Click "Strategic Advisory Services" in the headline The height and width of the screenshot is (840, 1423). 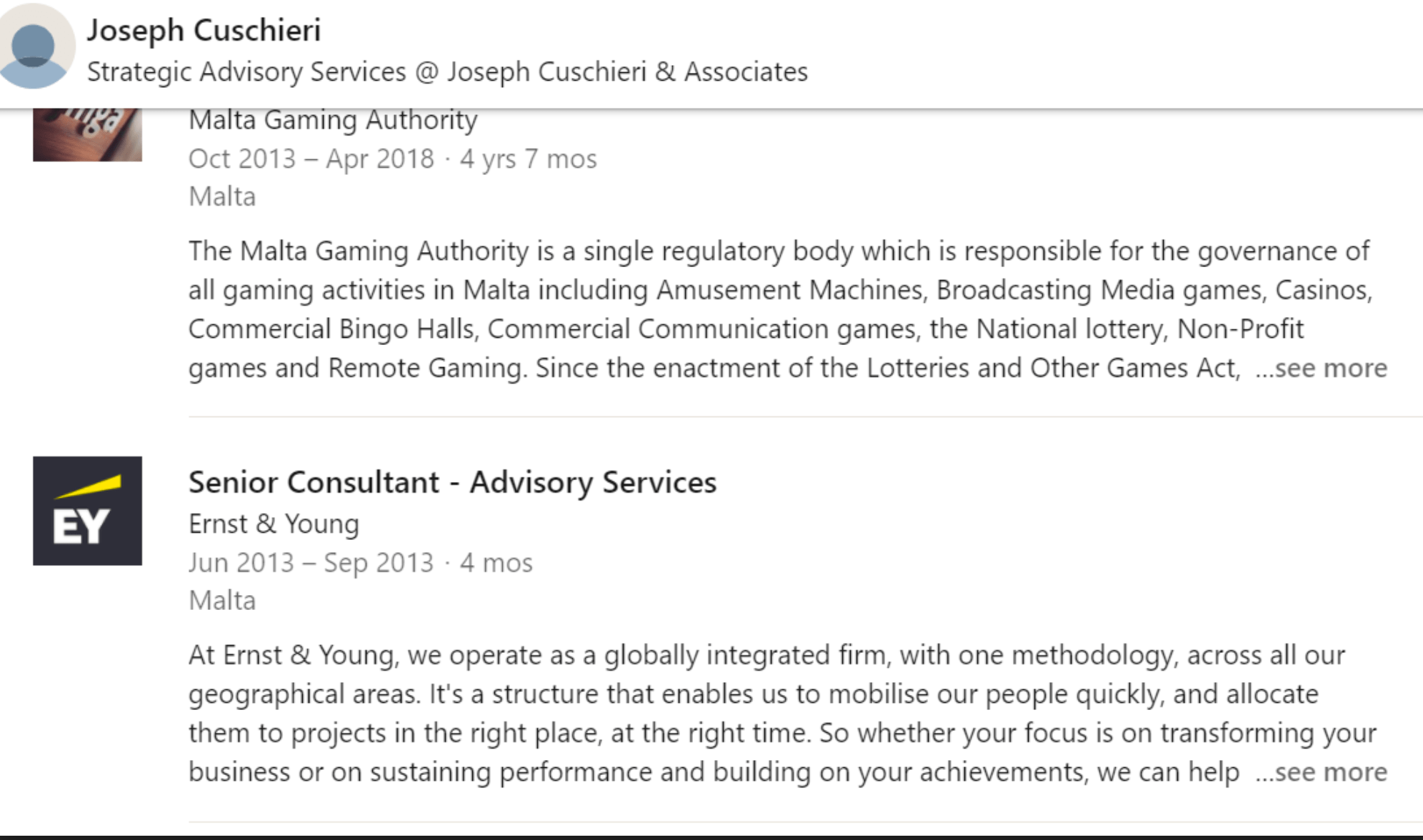coord(246,72)
